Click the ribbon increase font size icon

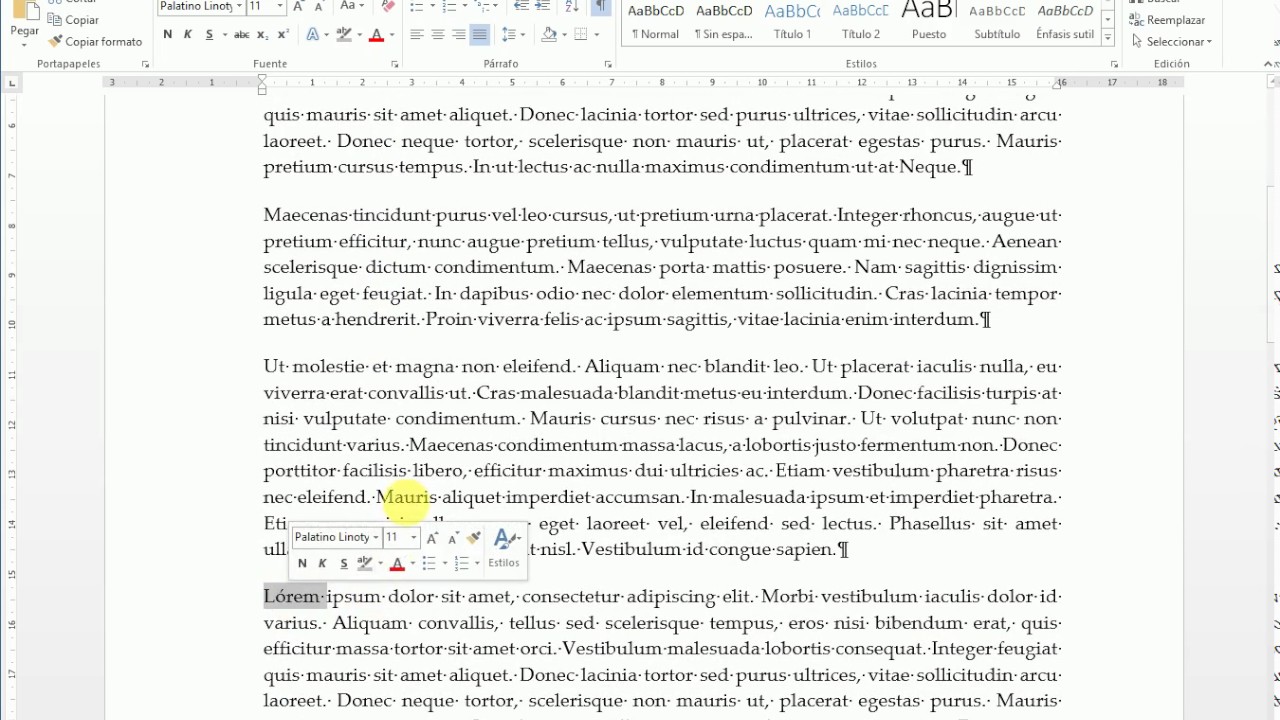298,7
